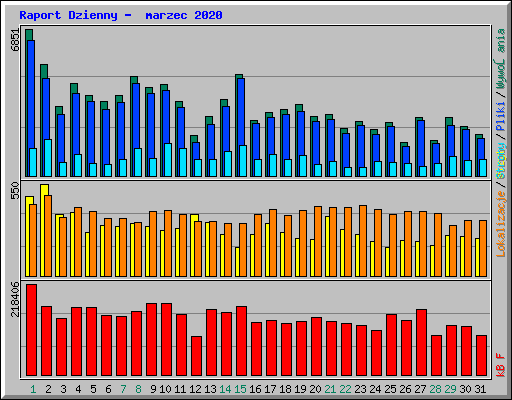This screenshot has height=400, width=512.
Task: Select the day 31 label on the axis
Action: [x=480, y=389]
